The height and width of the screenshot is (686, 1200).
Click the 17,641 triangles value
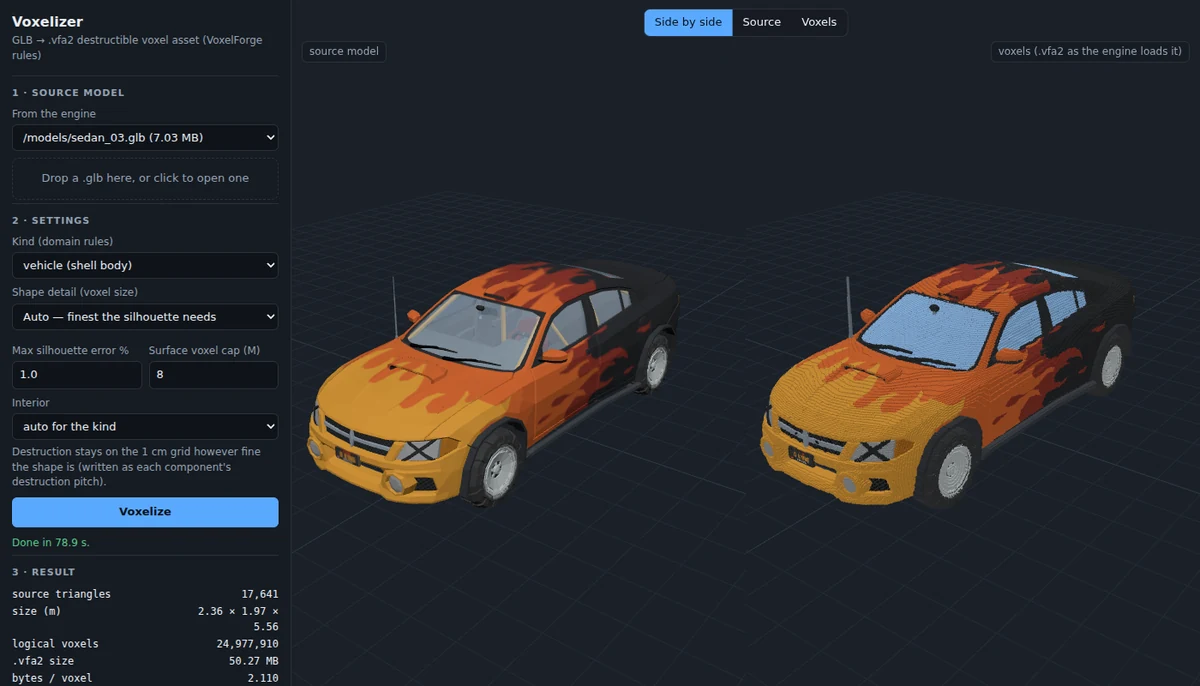click(x=260, y=594)
